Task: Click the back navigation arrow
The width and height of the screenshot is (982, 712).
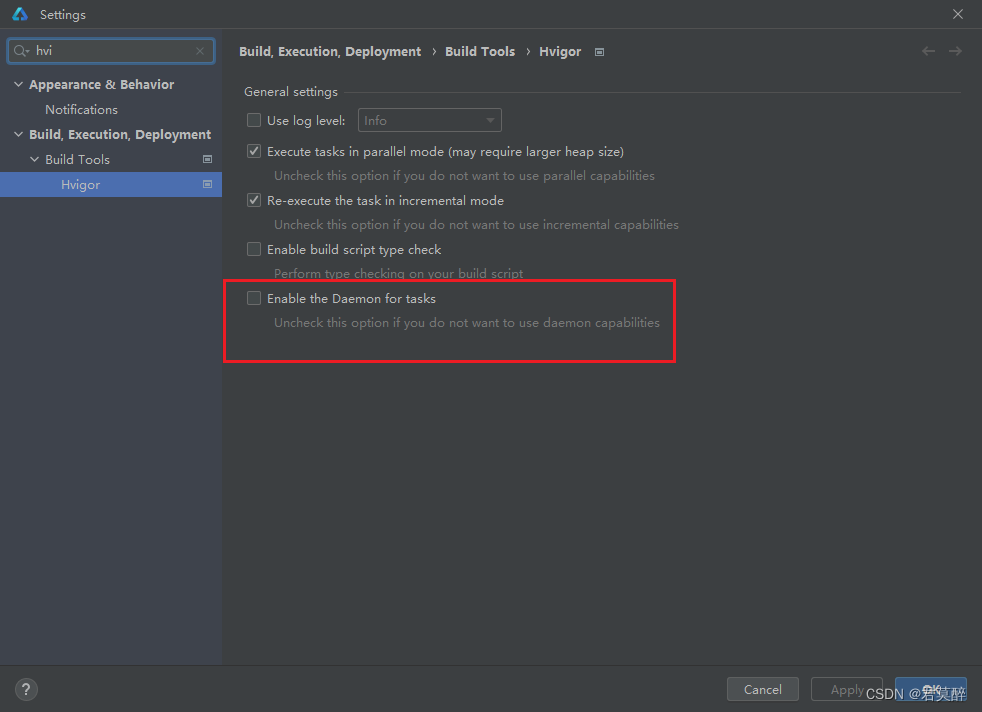Action: (x=927, y=51)
